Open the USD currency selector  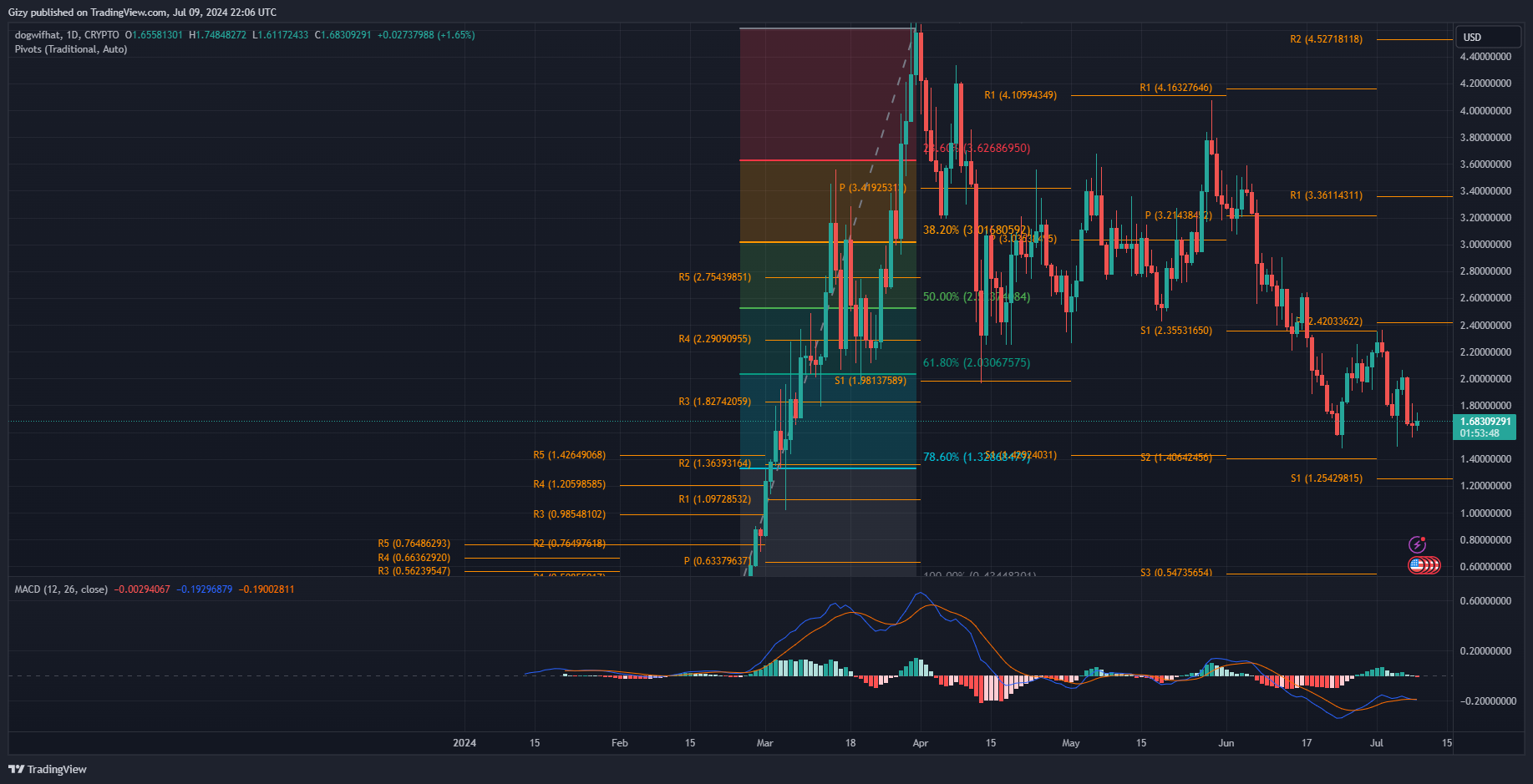point(1488,38)
